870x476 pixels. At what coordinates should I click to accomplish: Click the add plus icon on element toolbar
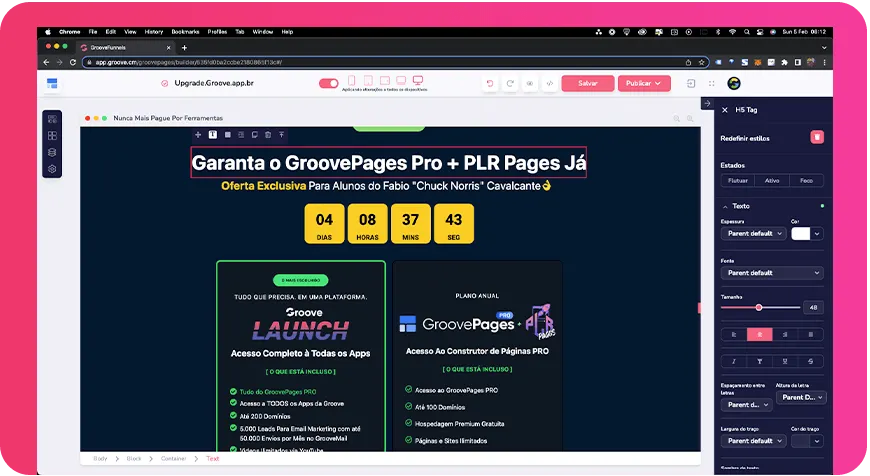coord(198,135)
